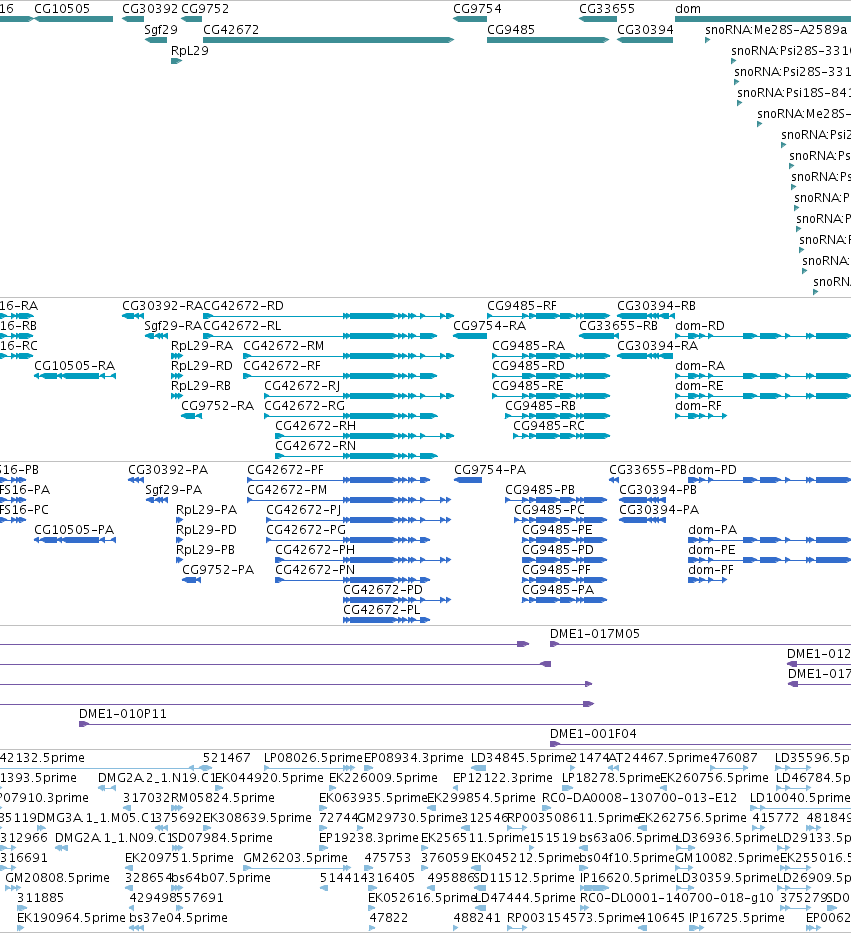Select transcript CG9485-RE
Viewport: 851px width, 933px height.
coord(551,396)
